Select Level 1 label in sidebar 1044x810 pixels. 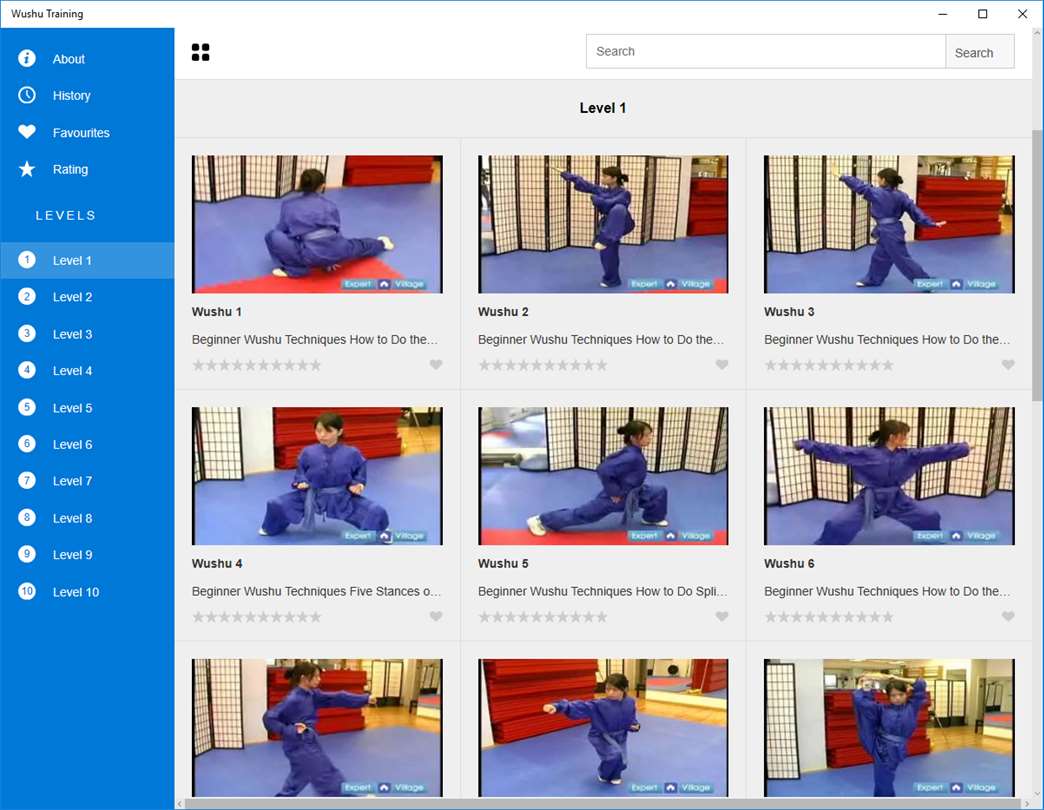coord(72,260)
